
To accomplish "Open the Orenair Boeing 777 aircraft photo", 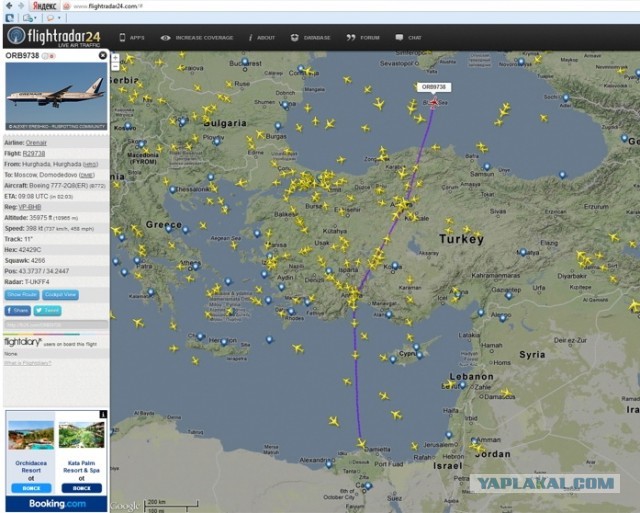I will coord(56,96).
